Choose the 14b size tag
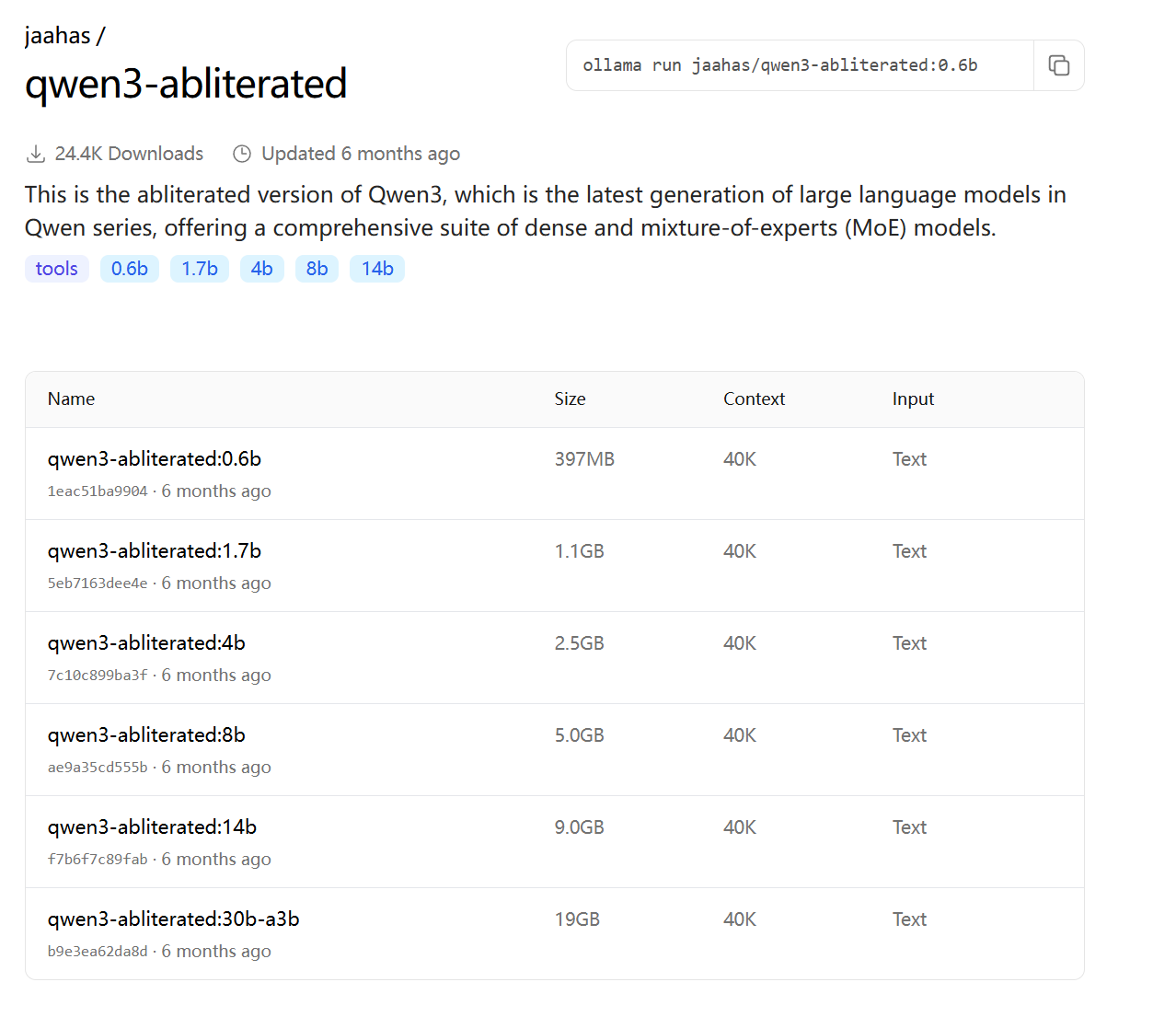 coord(377,269)
